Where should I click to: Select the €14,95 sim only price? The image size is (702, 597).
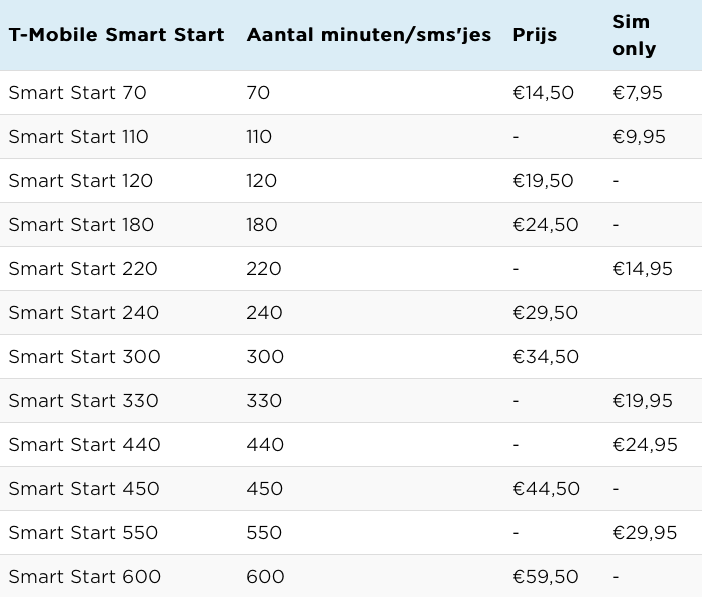coord(642,269)
